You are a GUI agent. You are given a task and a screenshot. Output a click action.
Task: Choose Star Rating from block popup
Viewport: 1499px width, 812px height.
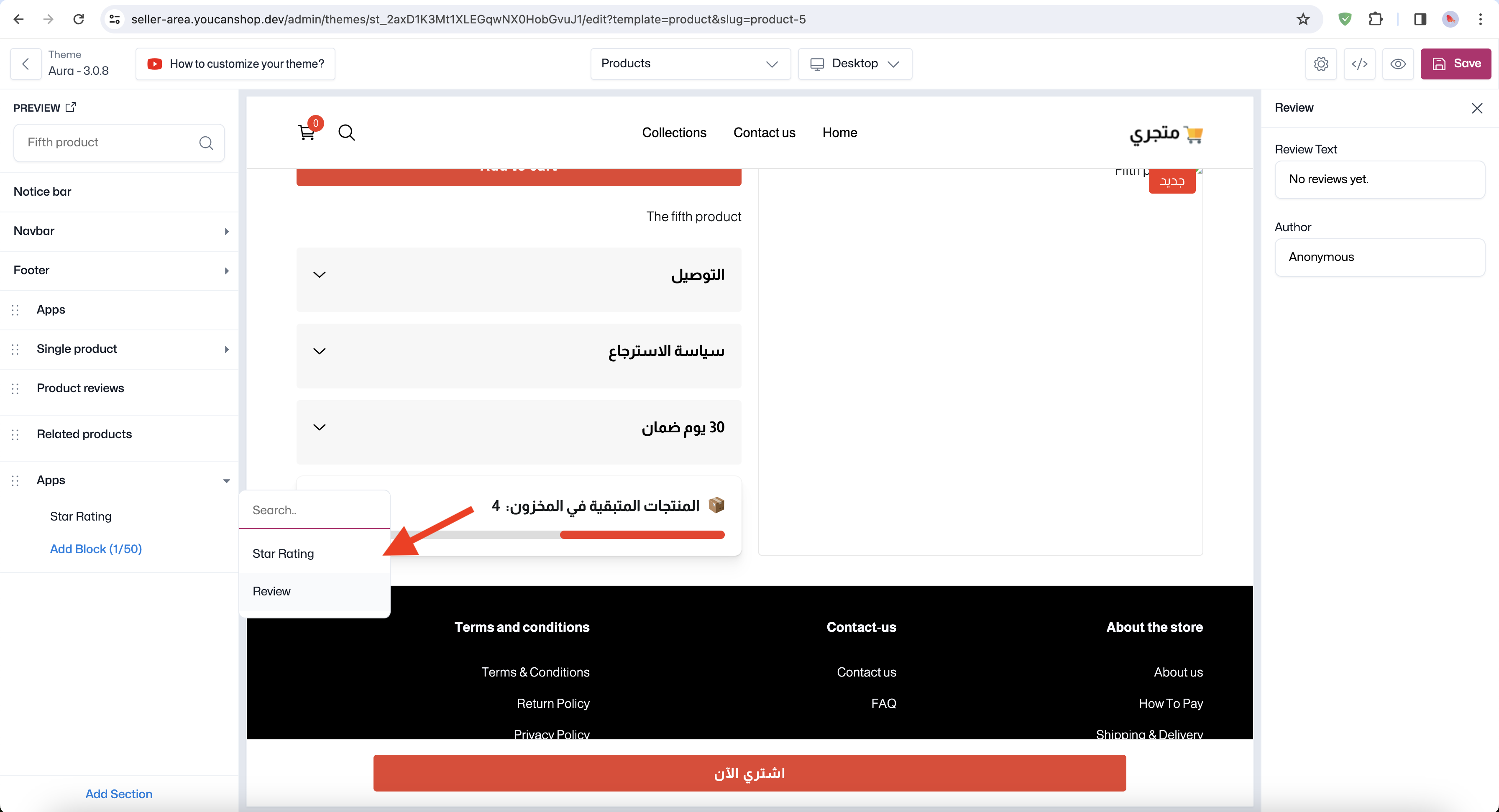[x=314, y=554]
